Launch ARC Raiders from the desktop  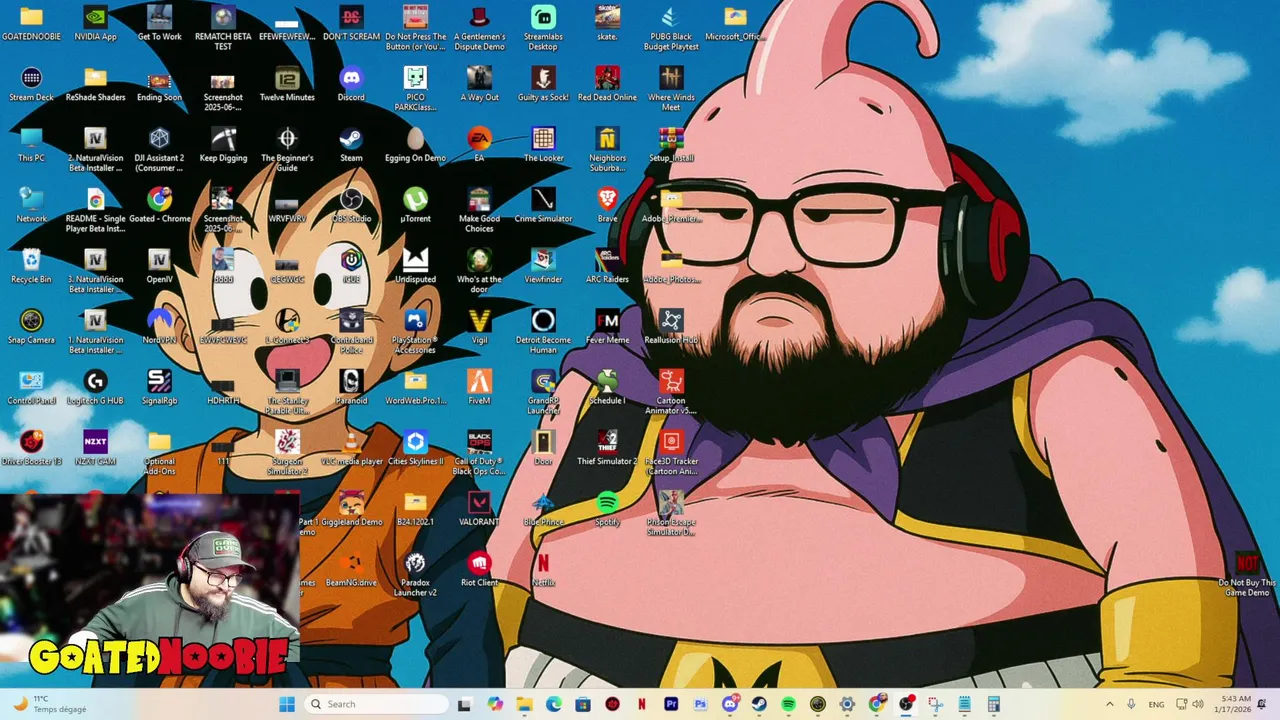[607, 267]
